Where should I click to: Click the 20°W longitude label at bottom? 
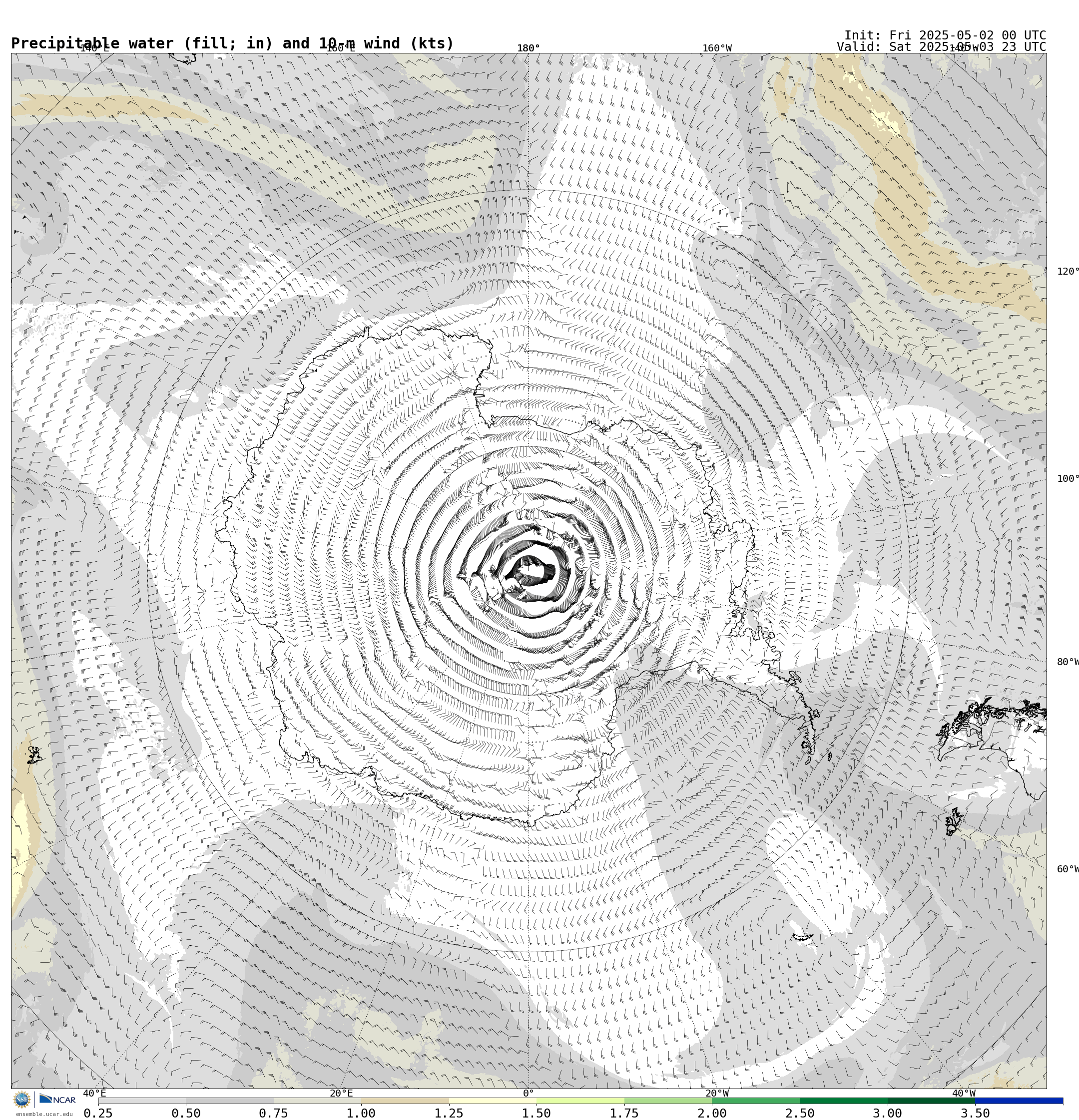[x=717, y=1093]
